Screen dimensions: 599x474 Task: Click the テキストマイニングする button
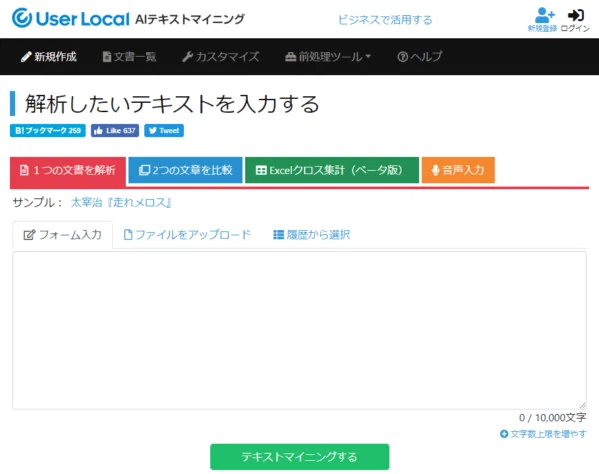coord(300,457)
